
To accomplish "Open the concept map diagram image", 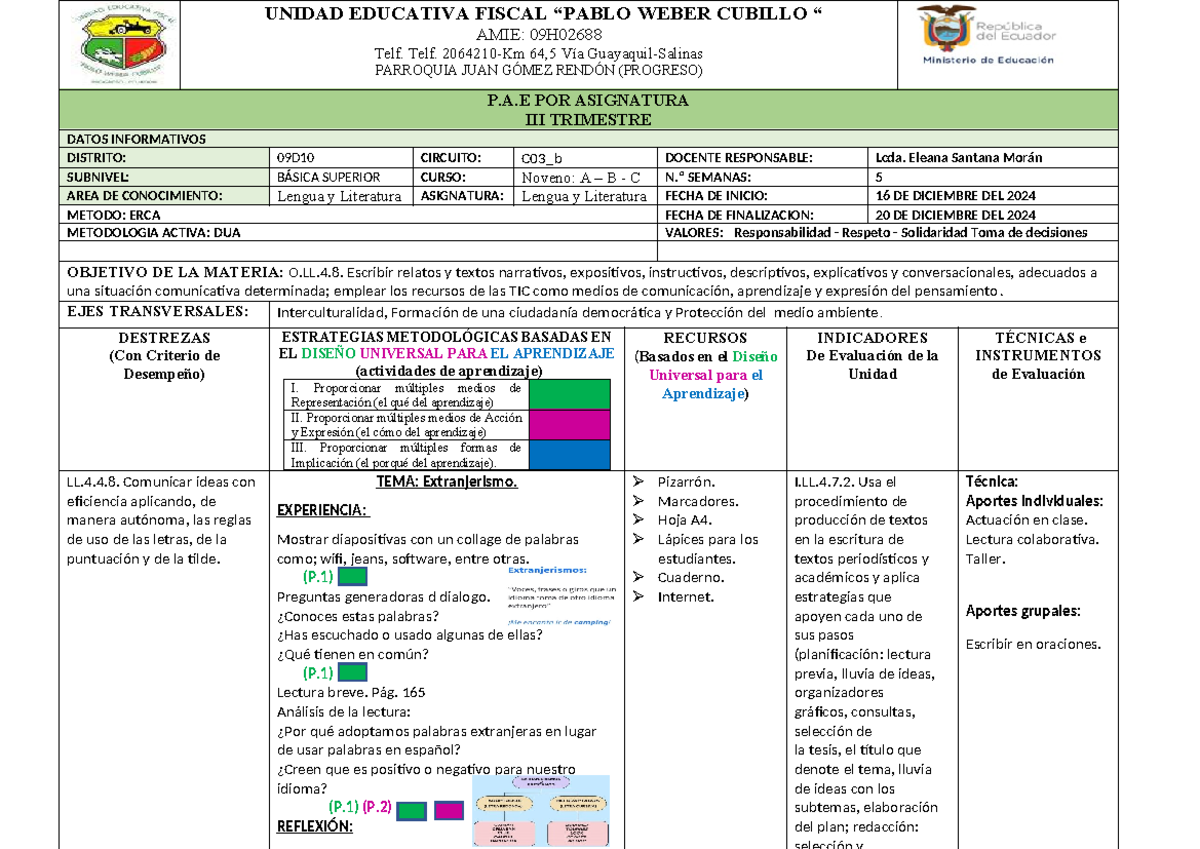I will tap(541, 812).
